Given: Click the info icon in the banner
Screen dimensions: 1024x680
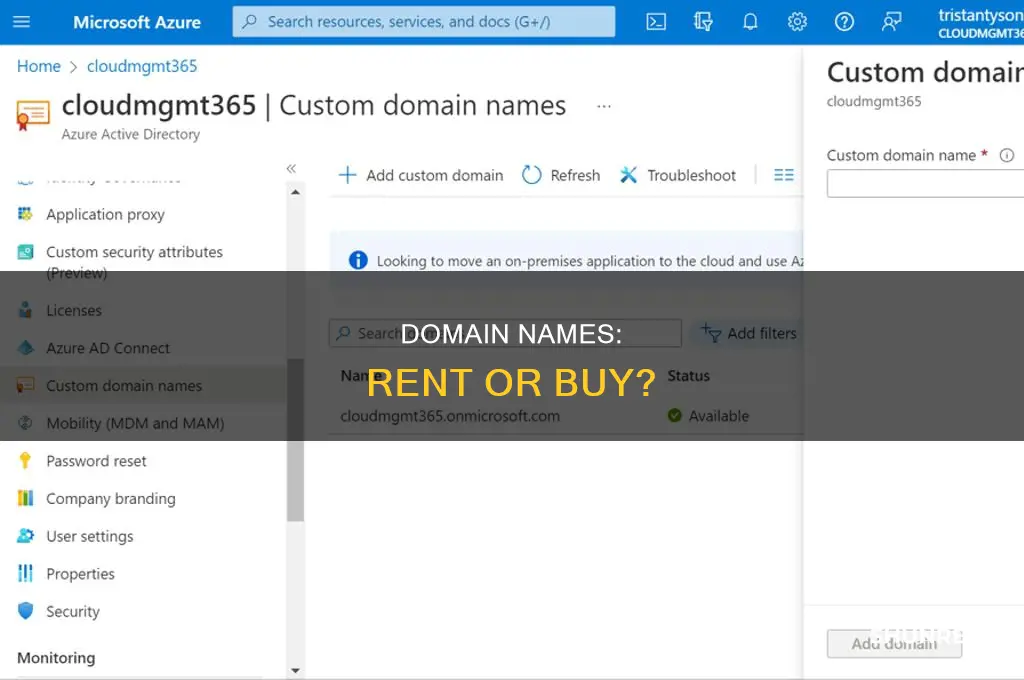Looking at the screenshot, I should click(358, 260).
